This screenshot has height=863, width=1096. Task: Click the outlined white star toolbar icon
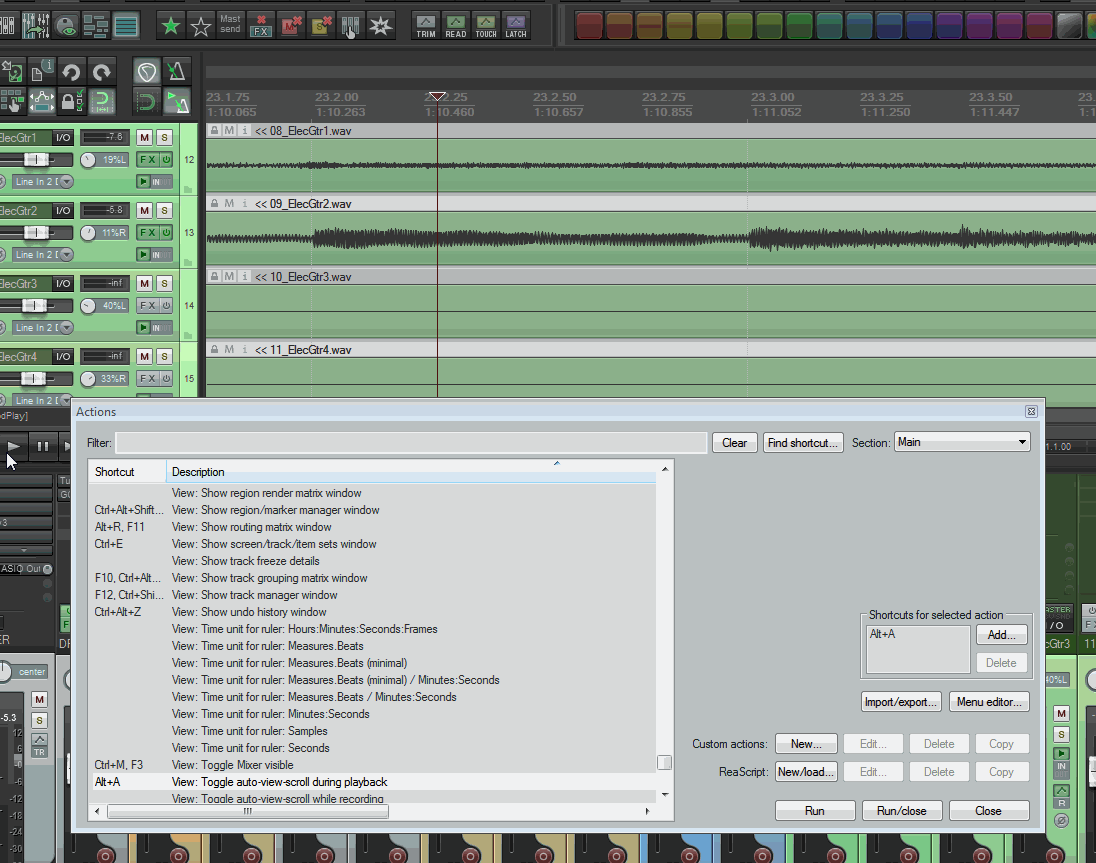pyautogui.click(x=201, y=27)
